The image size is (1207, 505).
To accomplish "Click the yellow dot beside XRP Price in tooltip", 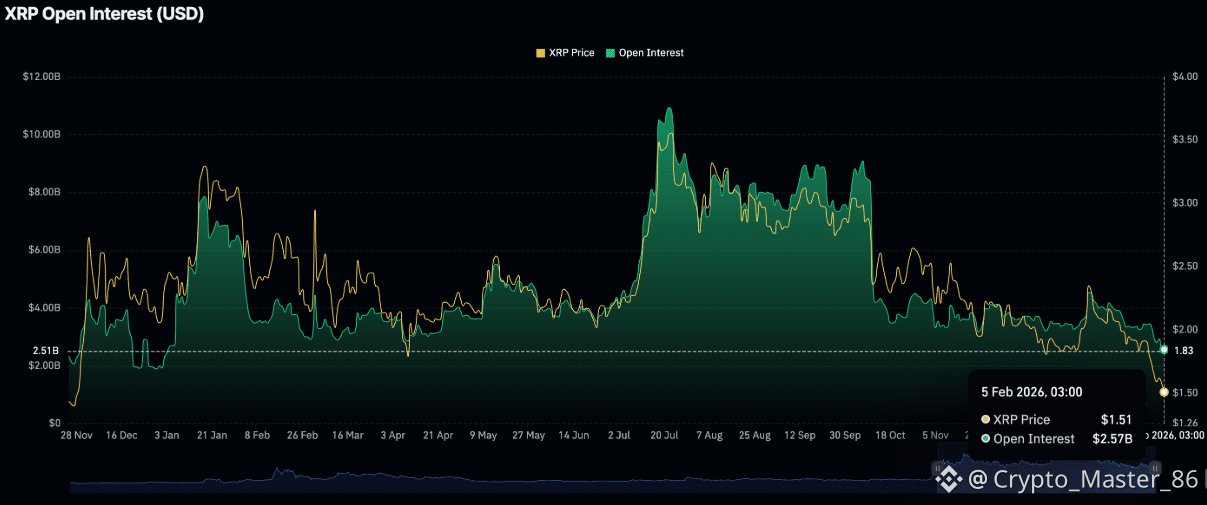I will 986,420.
